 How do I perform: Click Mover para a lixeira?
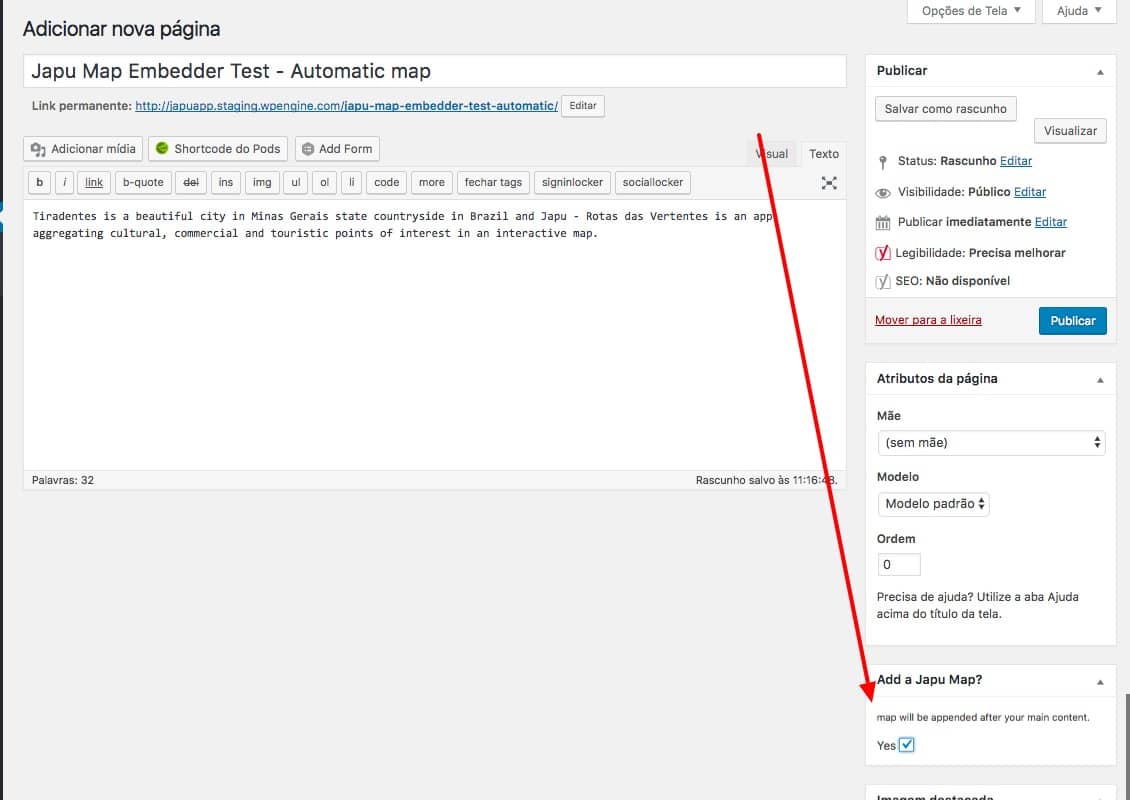tap(928, 320)
